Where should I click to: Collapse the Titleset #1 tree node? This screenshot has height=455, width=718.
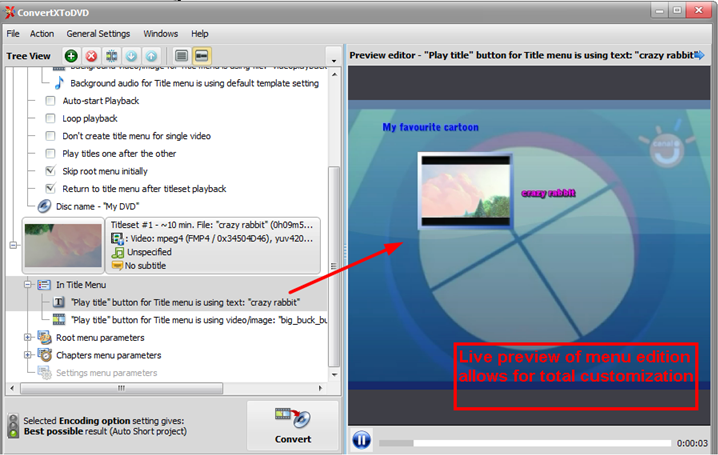point(13,245)
